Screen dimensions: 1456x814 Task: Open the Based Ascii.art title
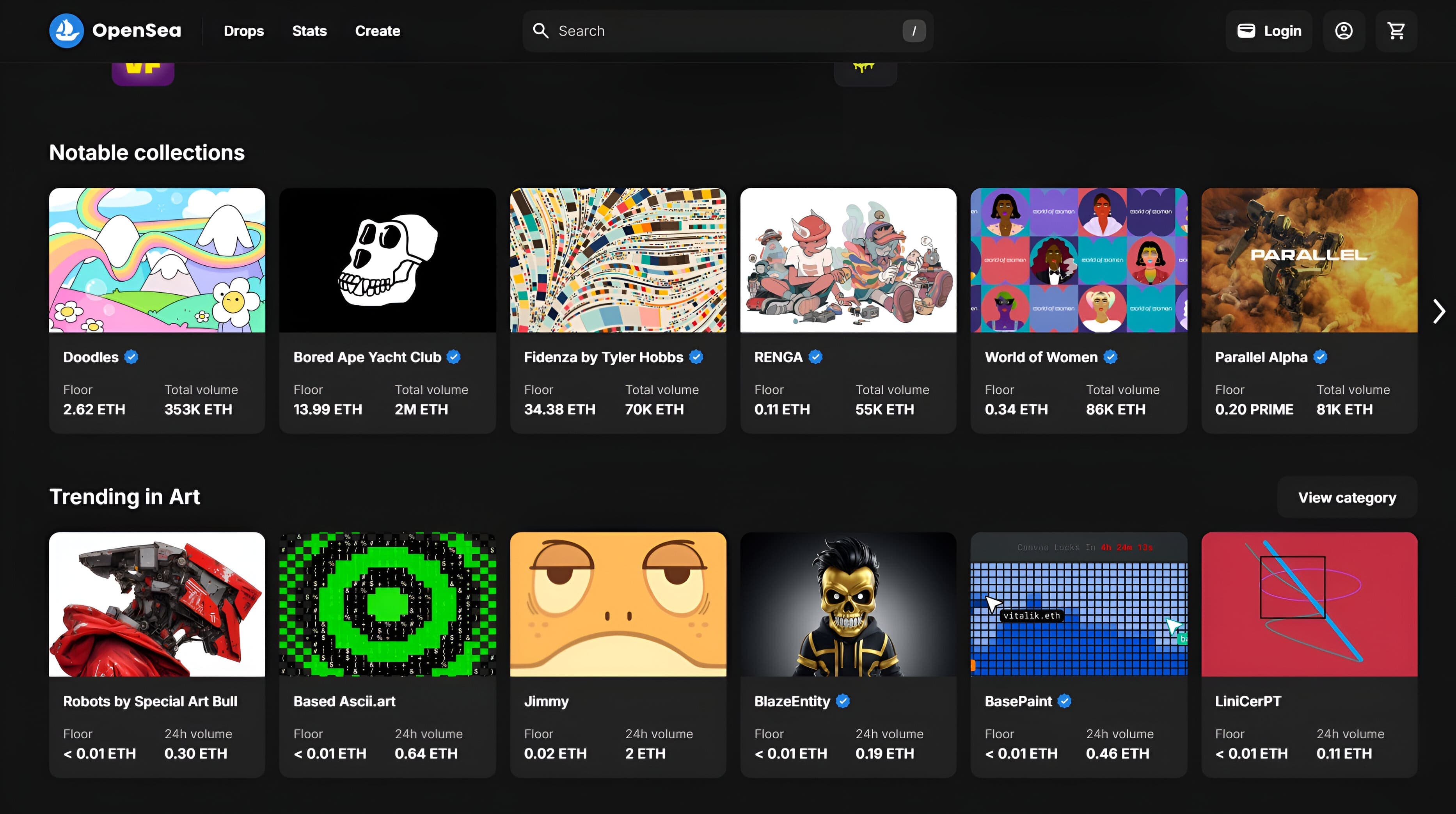(344, 702)
